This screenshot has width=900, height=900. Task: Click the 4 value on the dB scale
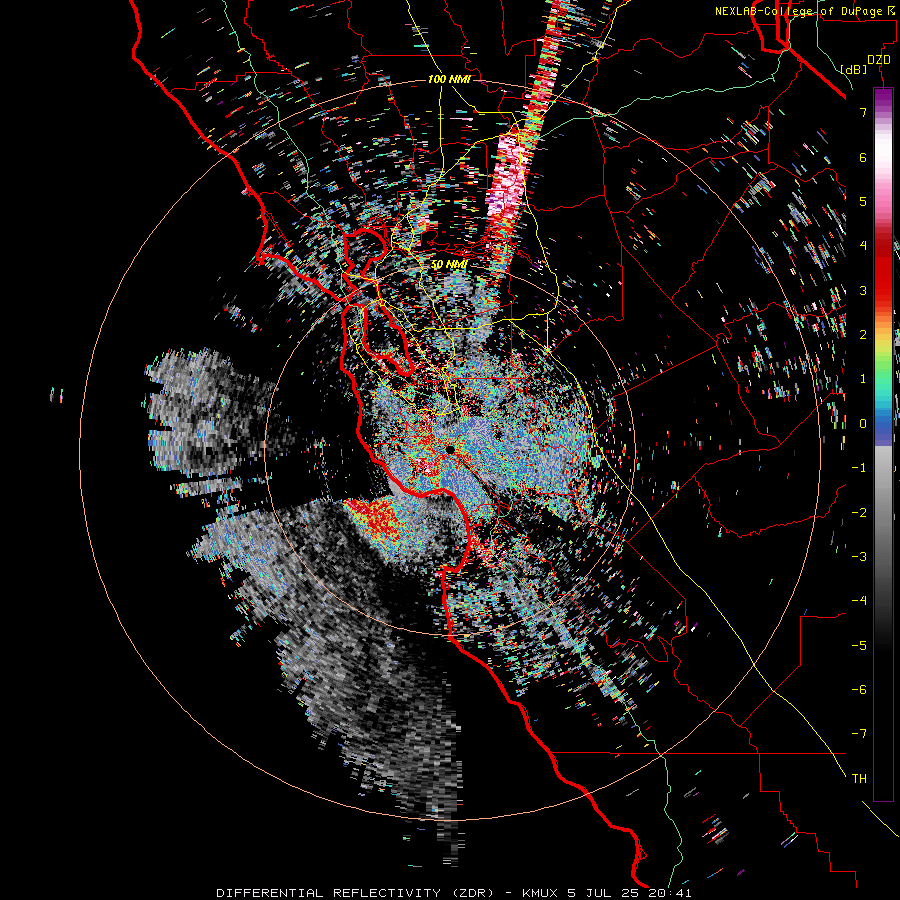[863, 246]
